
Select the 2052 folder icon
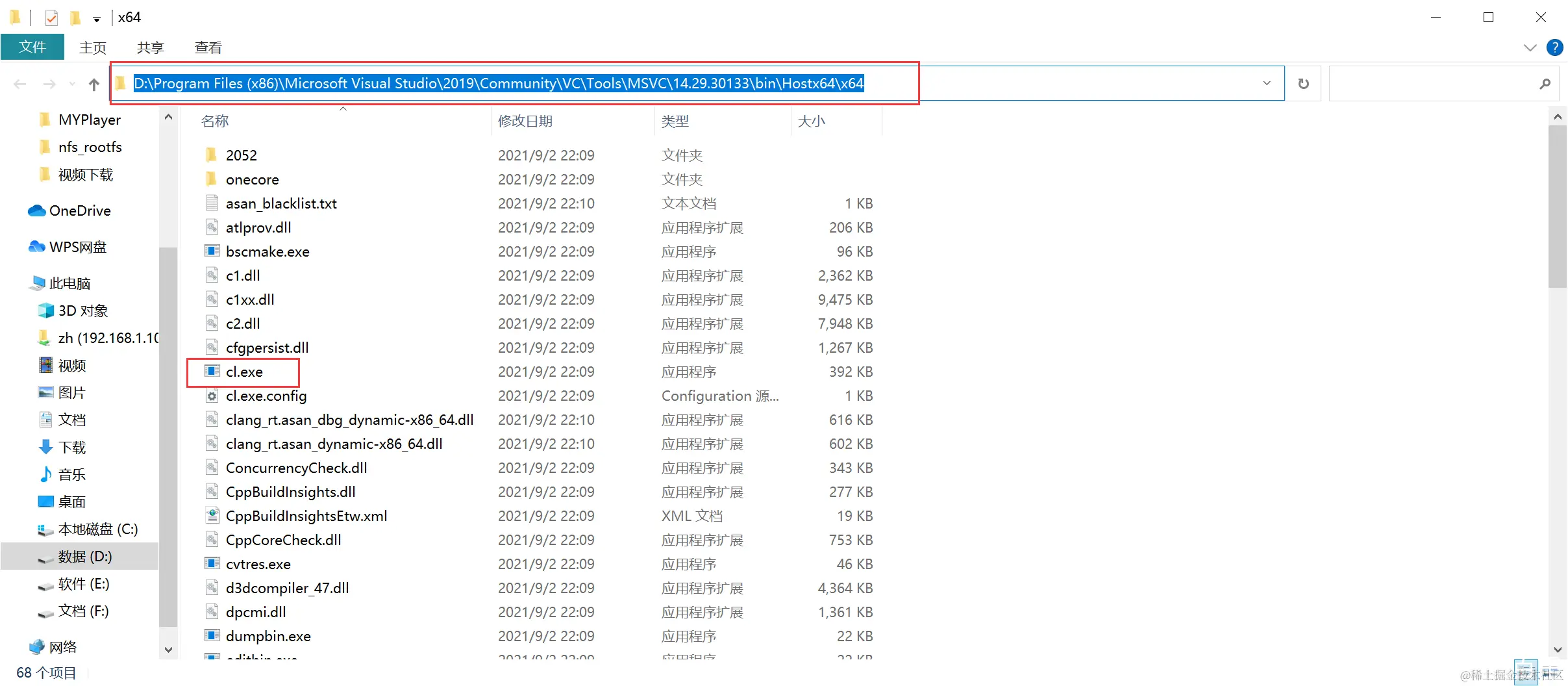coord(212,155)
